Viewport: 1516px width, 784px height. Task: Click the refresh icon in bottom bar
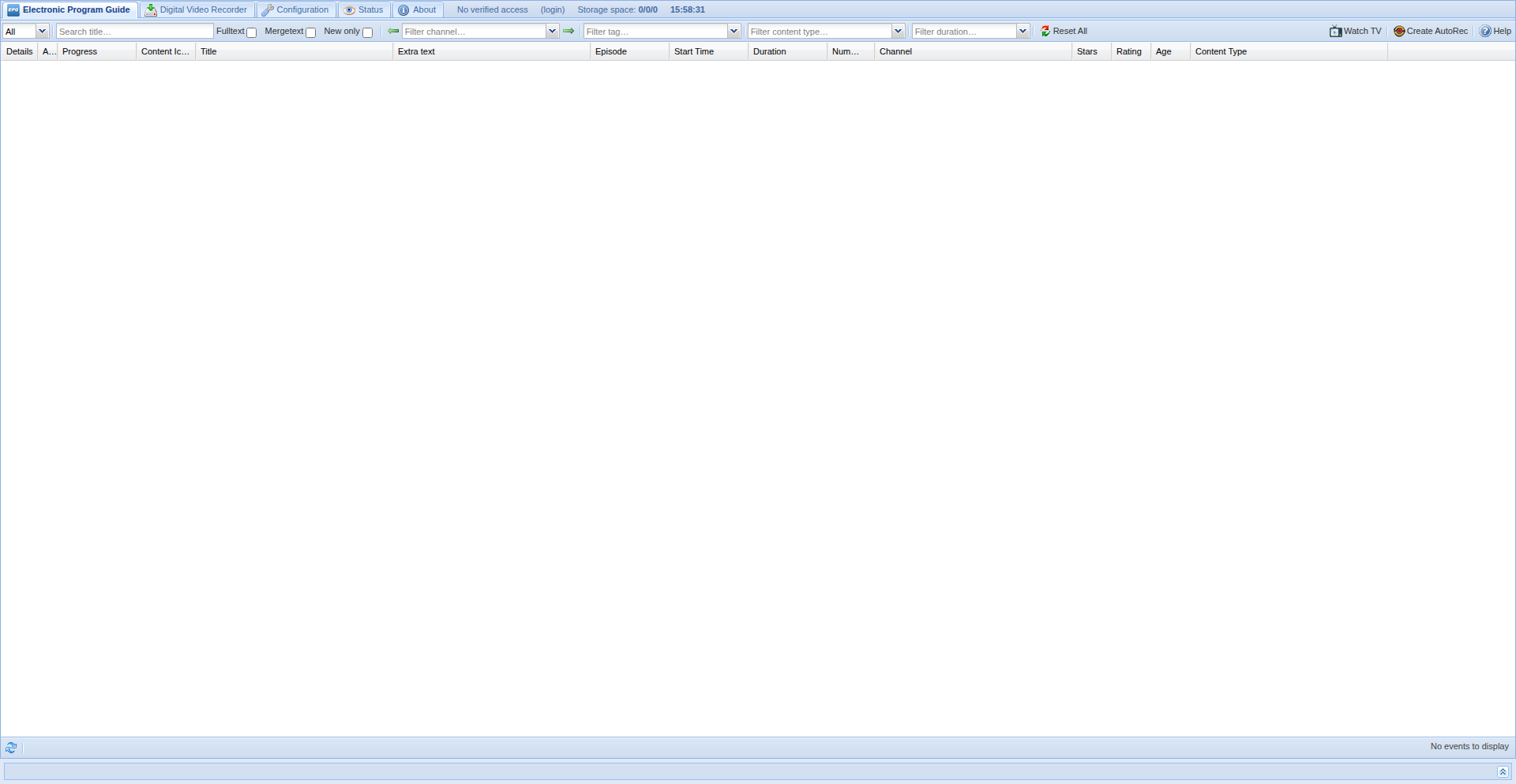[x=11, y=748]
